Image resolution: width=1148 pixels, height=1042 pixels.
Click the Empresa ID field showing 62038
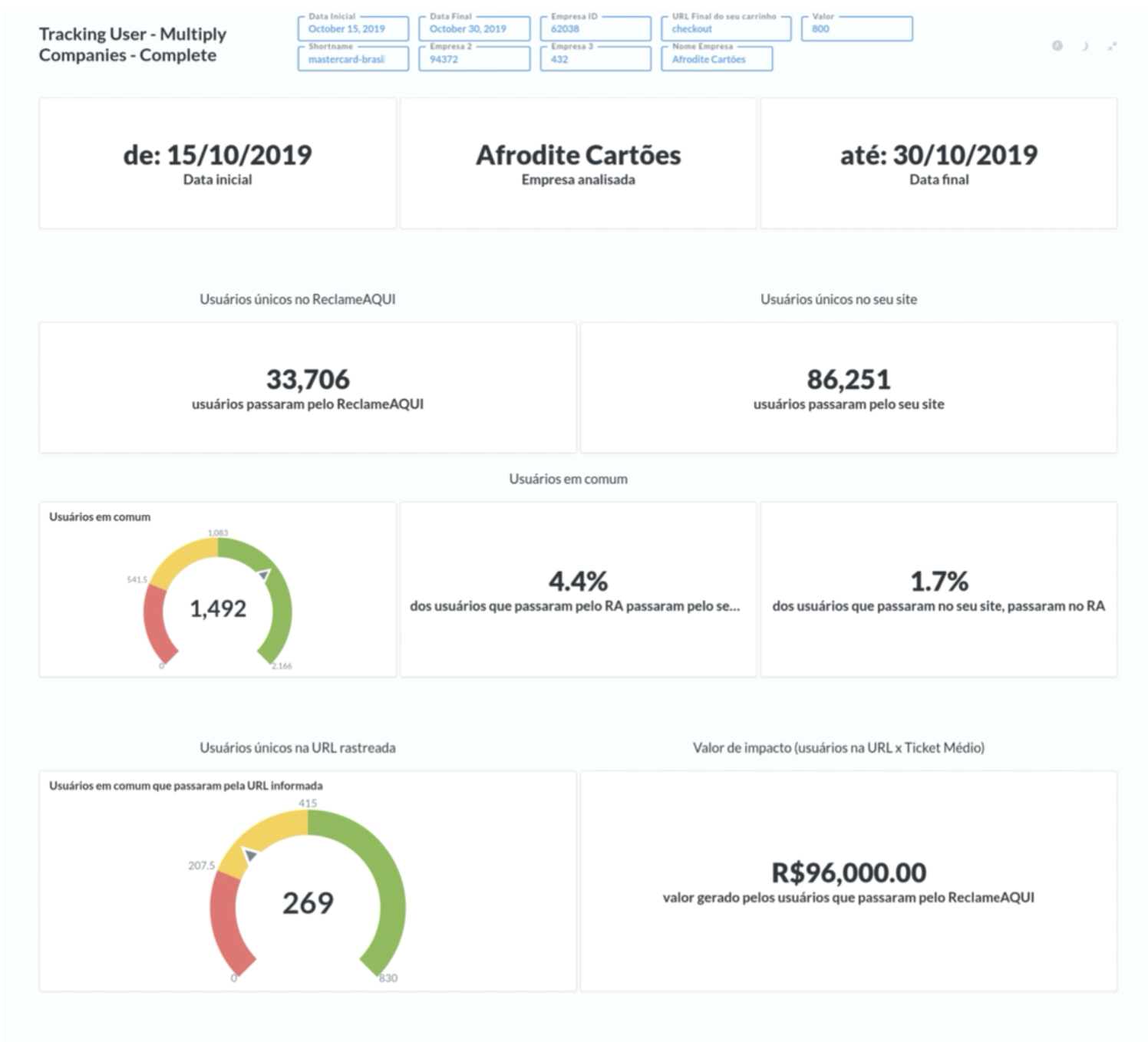pos(595,28)
